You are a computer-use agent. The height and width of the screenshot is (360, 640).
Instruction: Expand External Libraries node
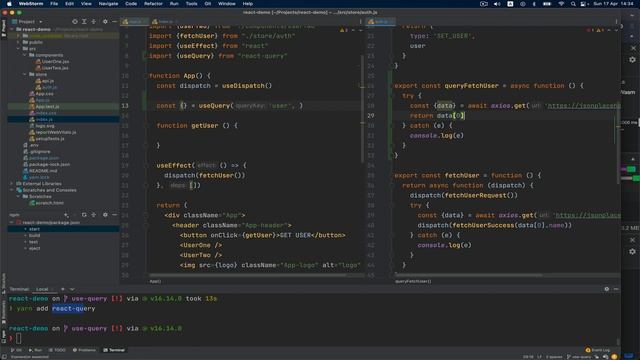tap(12, 184)
